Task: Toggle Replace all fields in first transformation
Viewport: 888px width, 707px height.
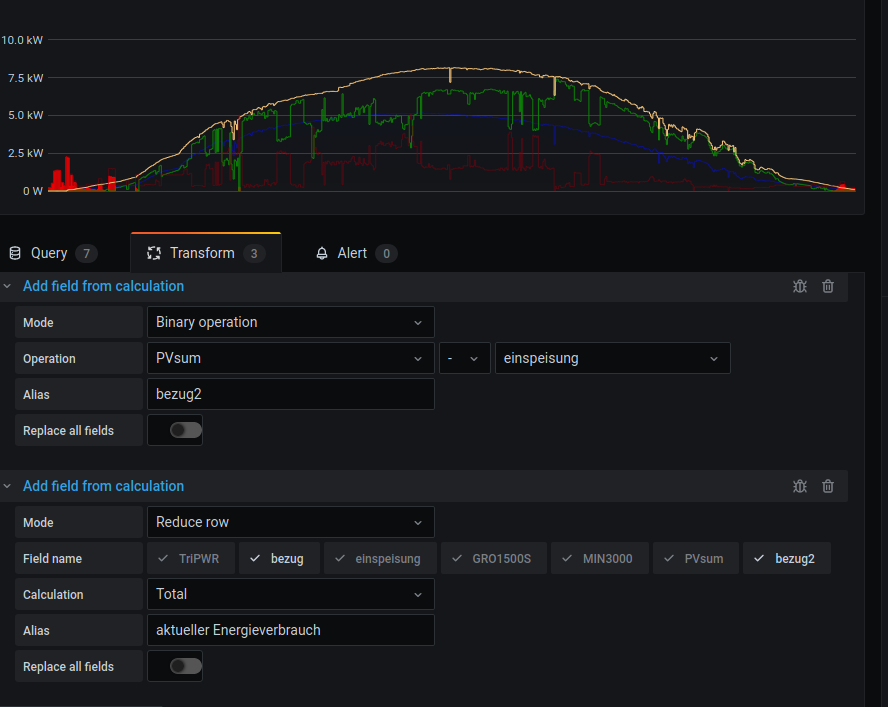Action: [x=185, y=430]
